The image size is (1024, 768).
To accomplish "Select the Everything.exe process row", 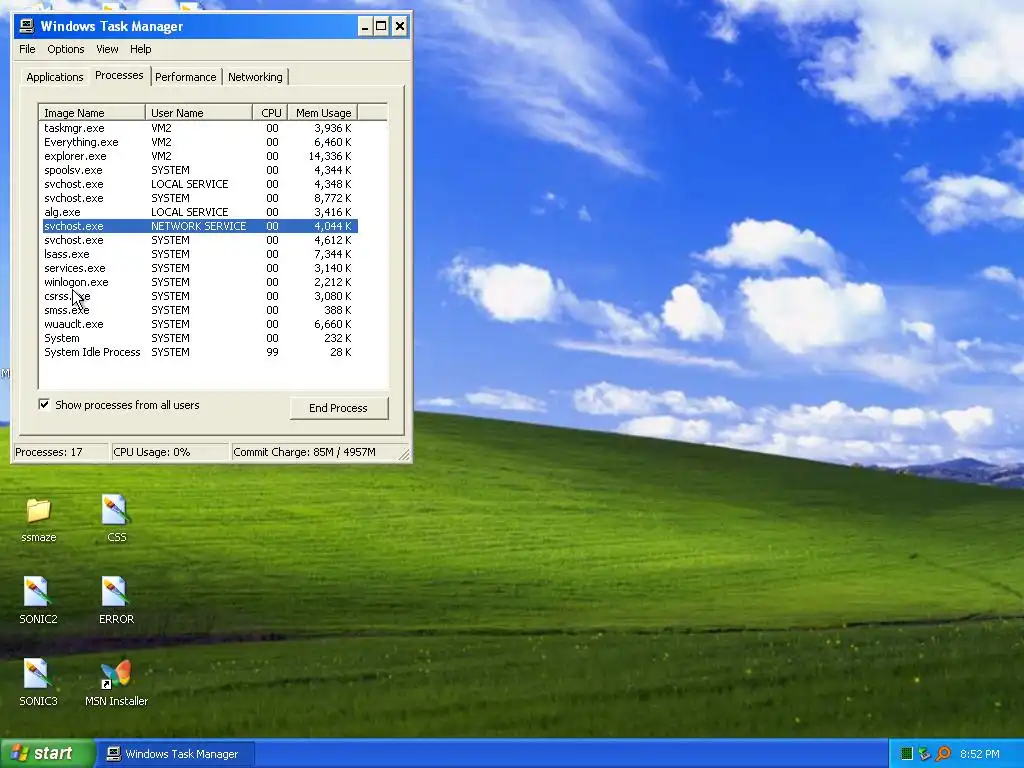I will 200,142.
